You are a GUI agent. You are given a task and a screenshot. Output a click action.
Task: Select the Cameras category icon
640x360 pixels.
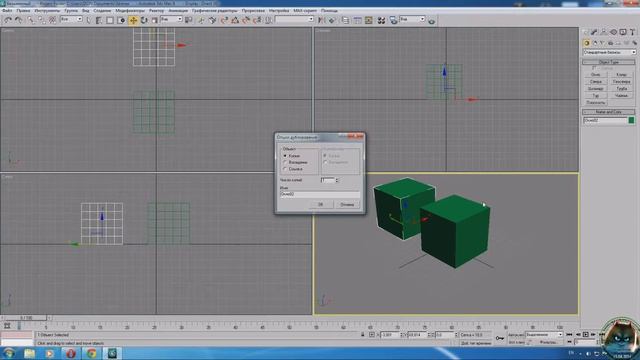pyautogui.click(x=610, y=43)
